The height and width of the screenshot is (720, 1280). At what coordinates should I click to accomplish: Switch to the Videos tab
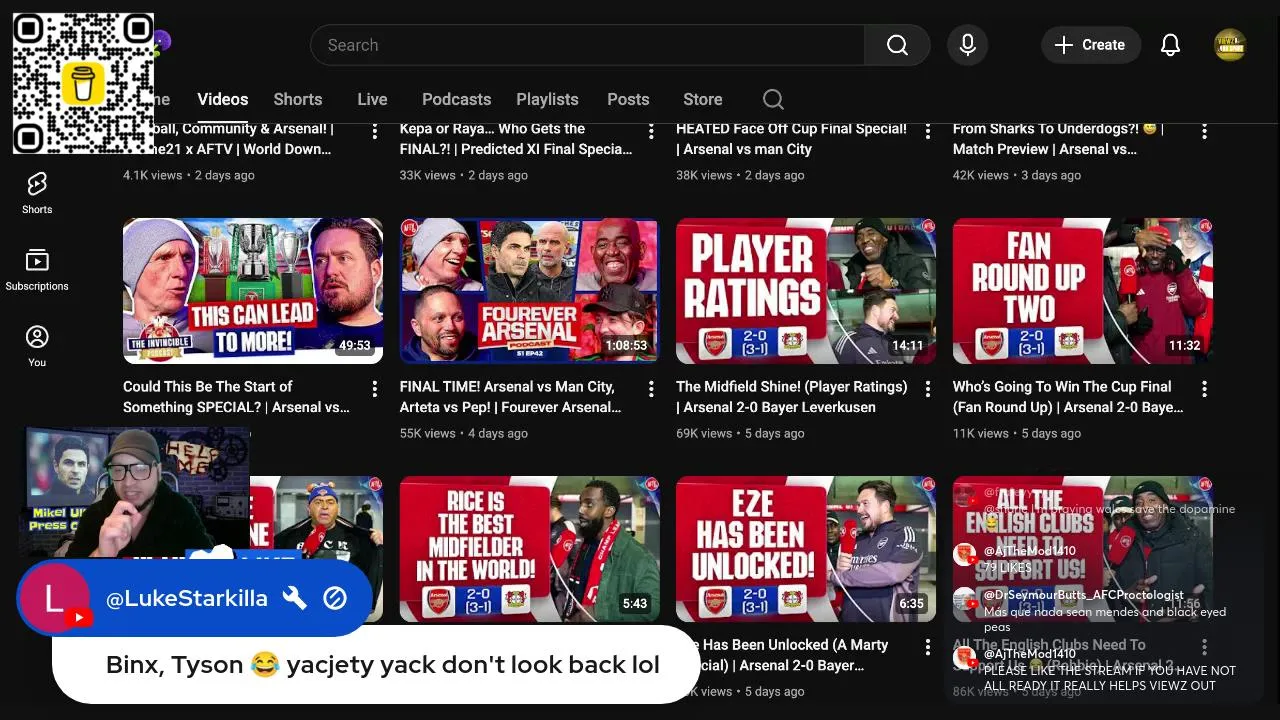[x=222, y=99]
